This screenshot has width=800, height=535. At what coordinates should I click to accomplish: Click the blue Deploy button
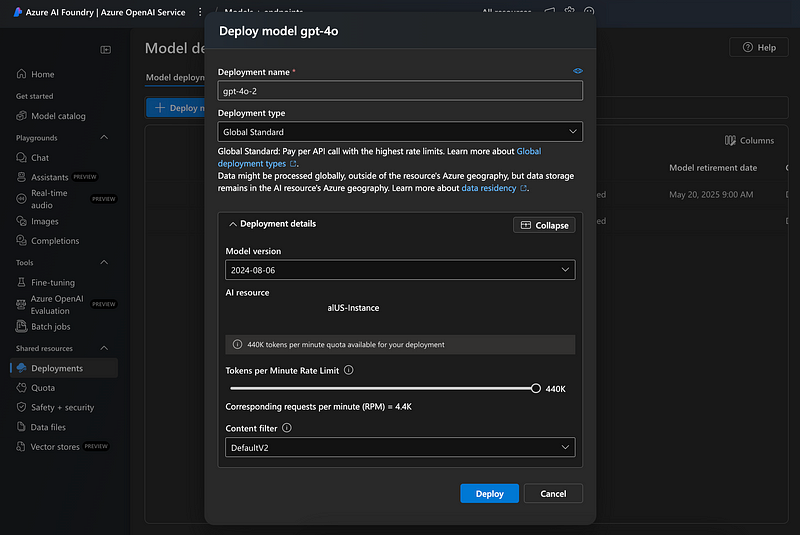click(489, 493)
